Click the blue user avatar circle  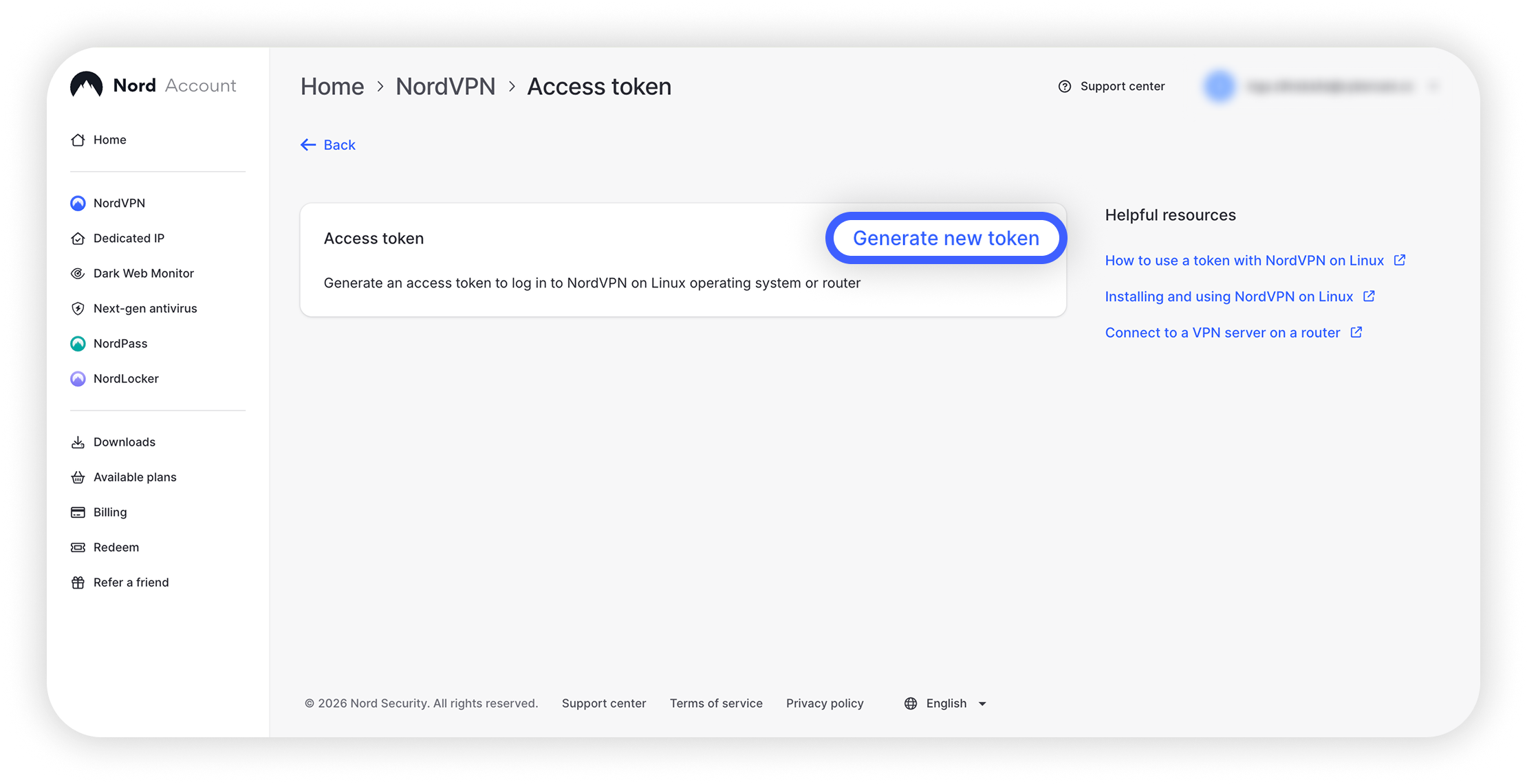1220,86
